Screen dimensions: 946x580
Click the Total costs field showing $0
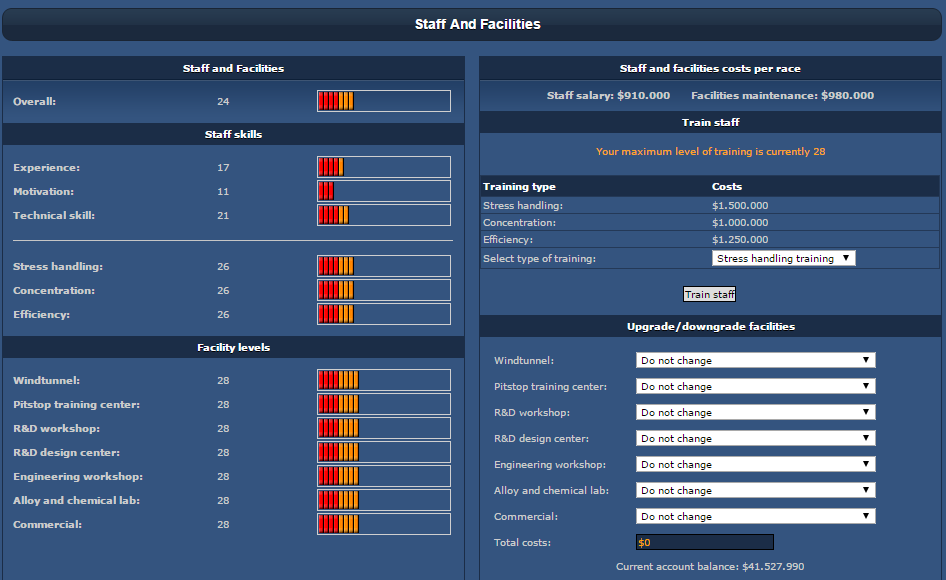coord(705,542)
